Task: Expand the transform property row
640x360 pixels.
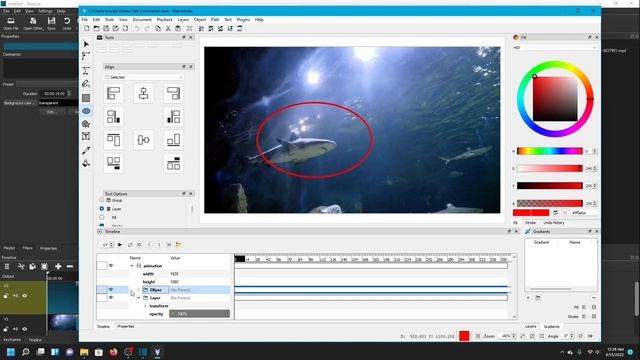Action: coord(145,306)
